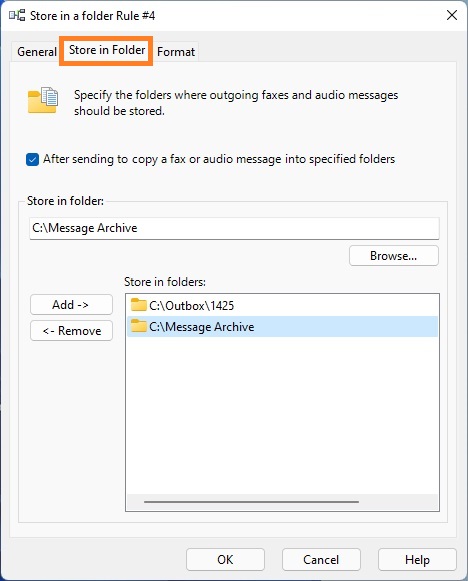Click the rule icon in title bar
The width and height of the screenshot is (468, 581).
pyautogui.click(x=17, y=16)
